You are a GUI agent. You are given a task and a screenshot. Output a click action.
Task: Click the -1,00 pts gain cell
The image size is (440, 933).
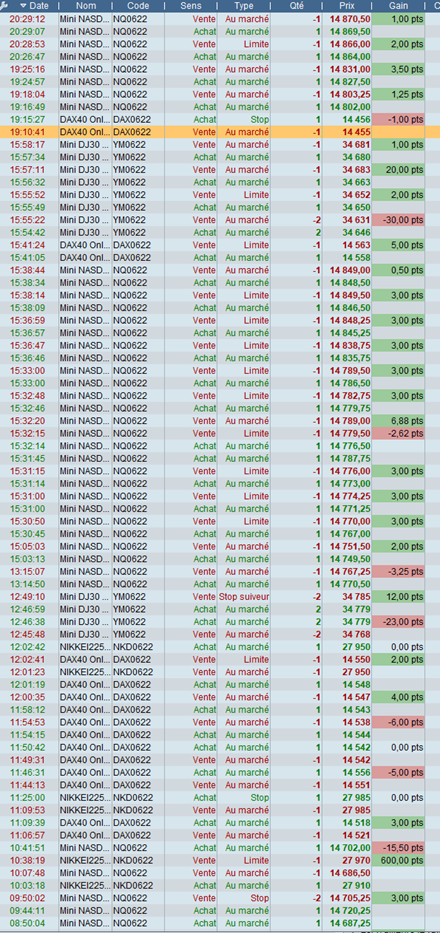click(398, 120)
